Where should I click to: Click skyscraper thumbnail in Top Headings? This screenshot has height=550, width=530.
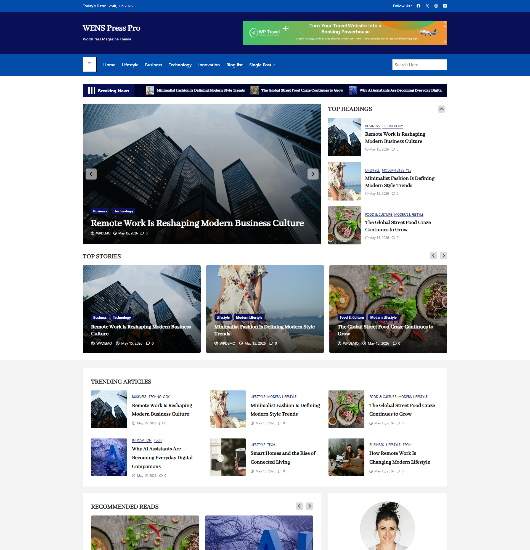344,137
